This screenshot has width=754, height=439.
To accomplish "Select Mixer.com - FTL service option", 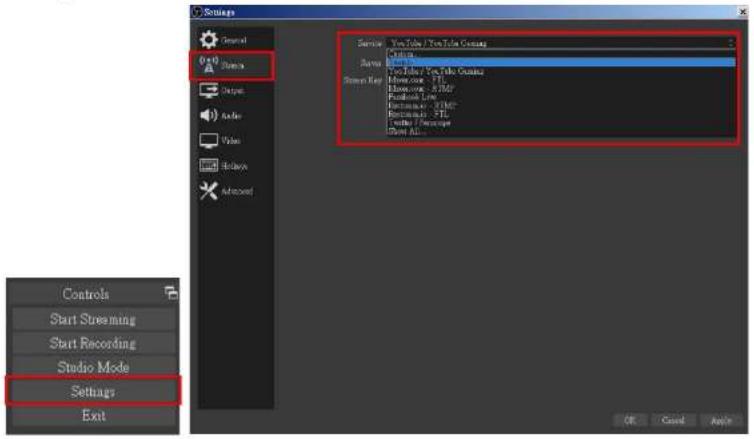I will 561,80.
